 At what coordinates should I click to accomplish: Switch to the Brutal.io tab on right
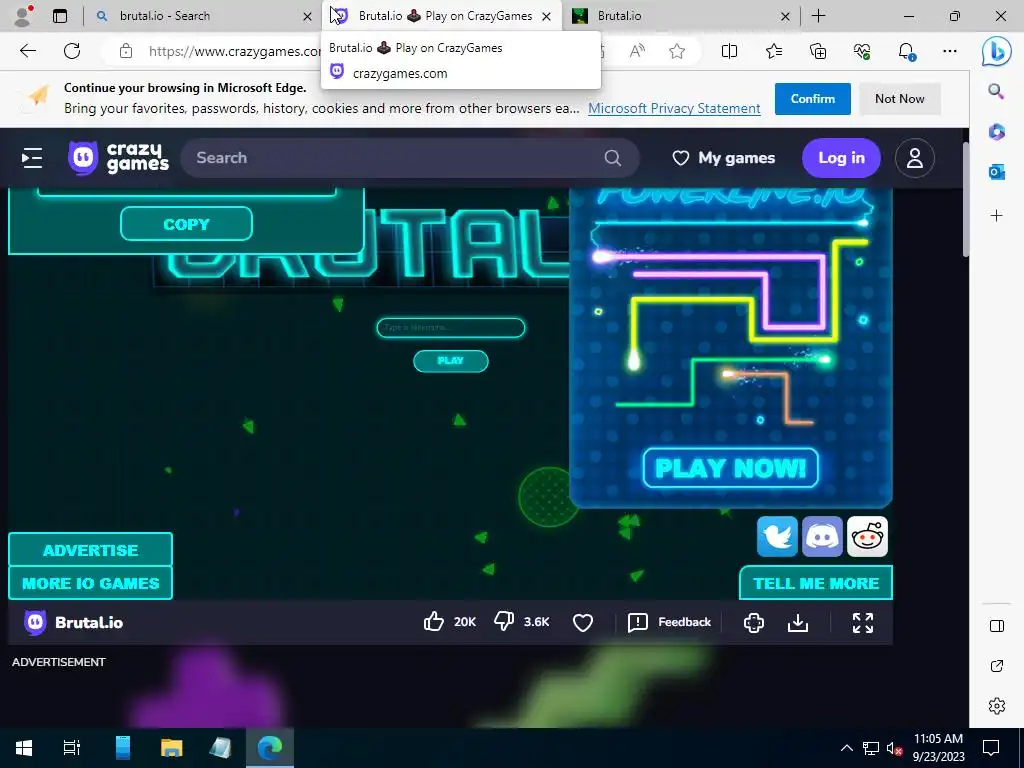coord(679,16)
